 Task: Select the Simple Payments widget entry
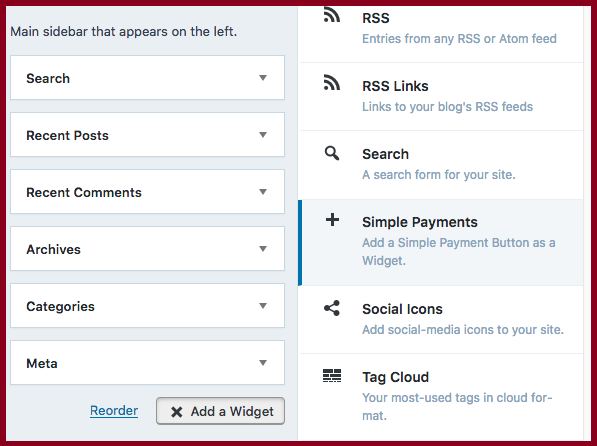tap(441, 243)
